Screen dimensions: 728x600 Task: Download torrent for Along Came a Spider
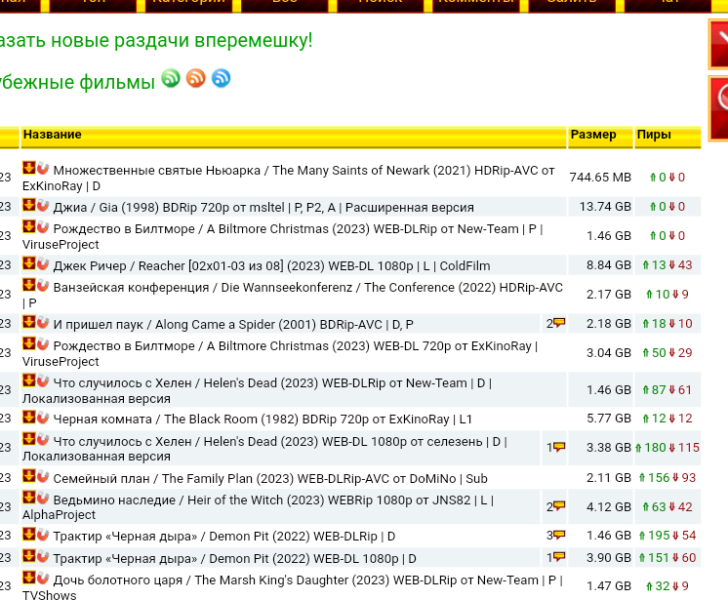pos(29,322)
